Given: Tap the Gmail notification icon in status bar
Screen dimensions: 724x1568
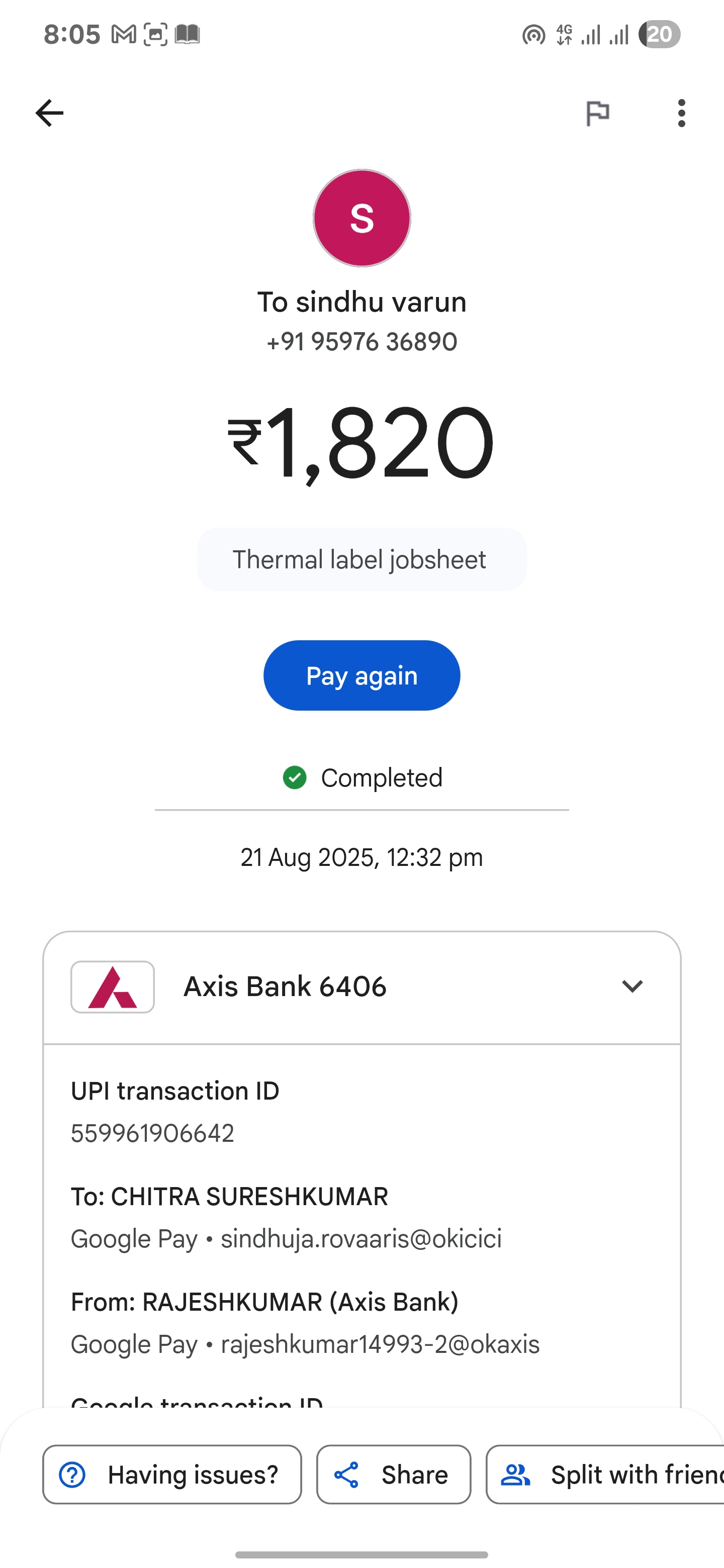Looking at the screenshot, I should (x=123, y=34).
